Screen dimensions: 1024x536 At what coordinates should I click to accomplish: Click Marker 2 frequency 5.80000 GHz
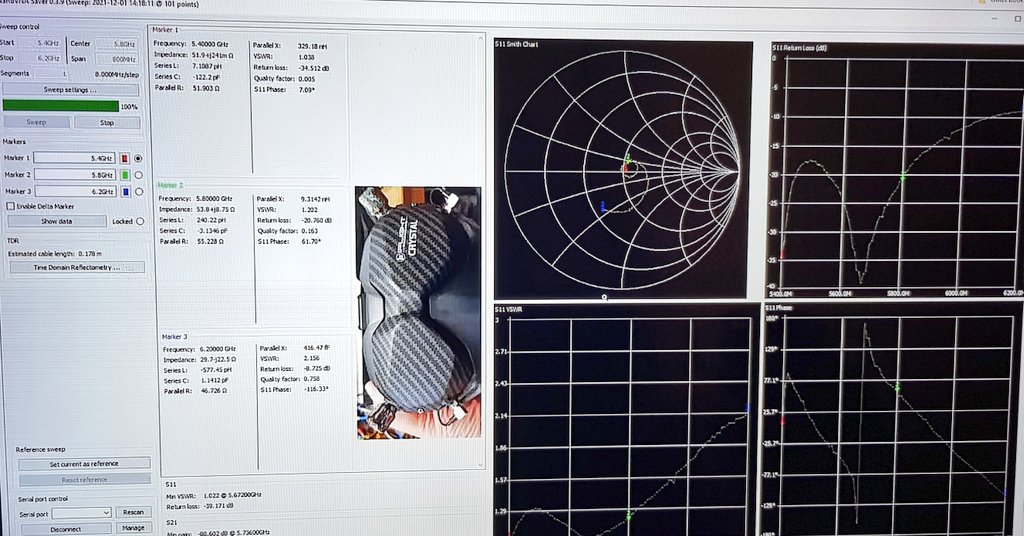214,198
